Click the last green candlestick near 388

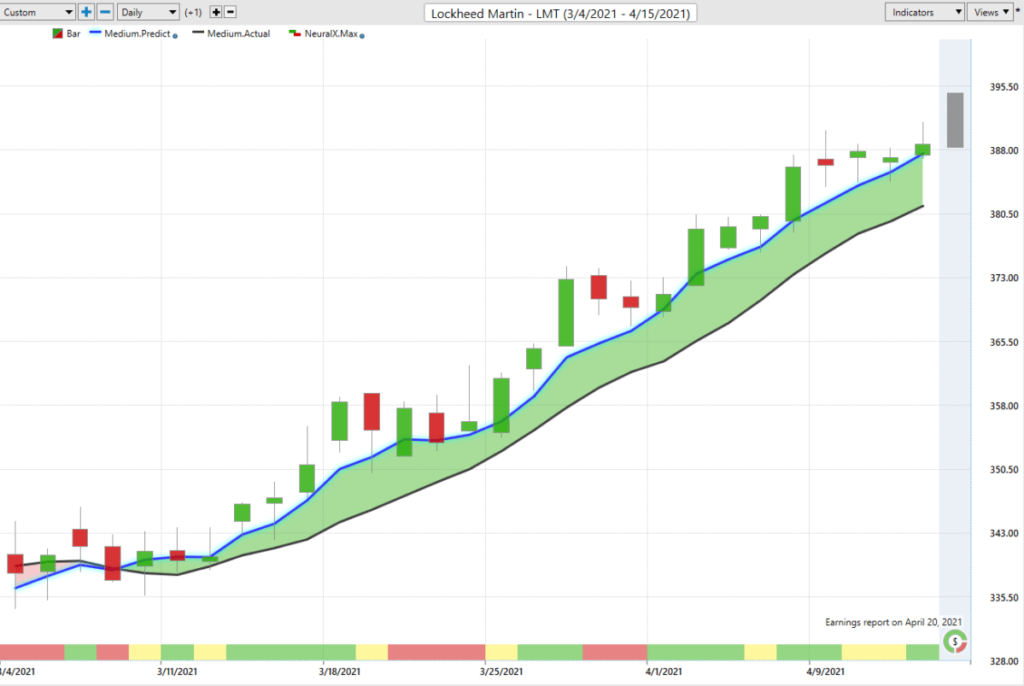coord(923,150)
